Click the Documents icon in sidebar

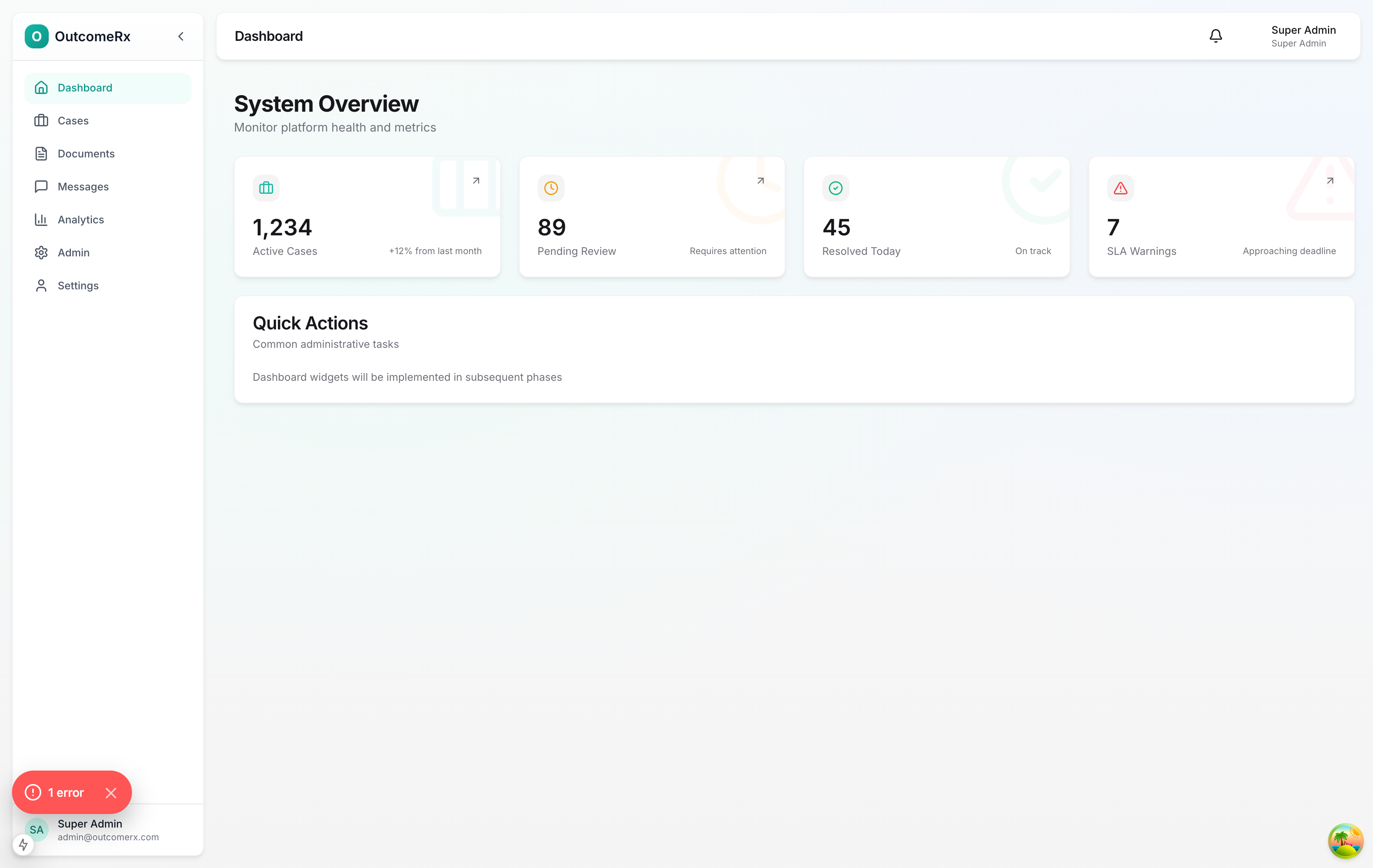click(x=41, y=153)
